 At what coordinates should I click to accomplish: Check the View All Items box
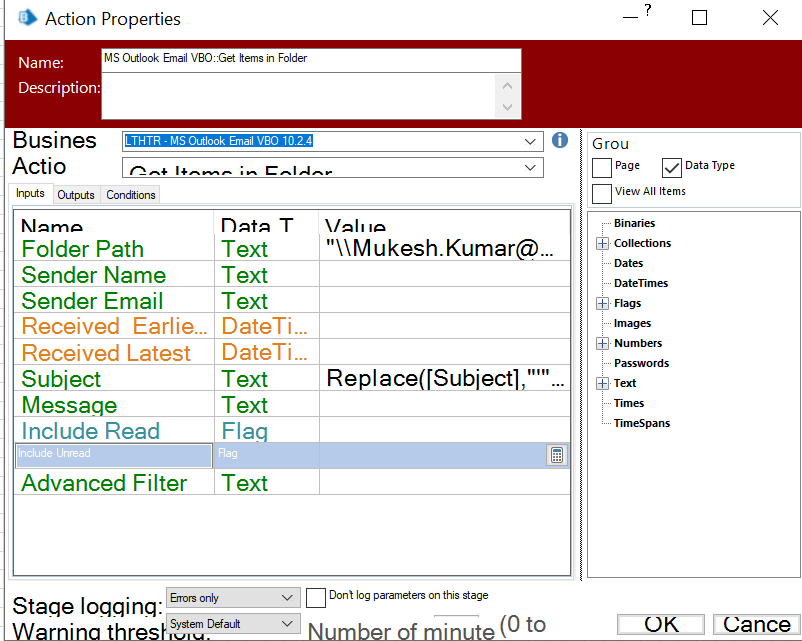(602, 192)
